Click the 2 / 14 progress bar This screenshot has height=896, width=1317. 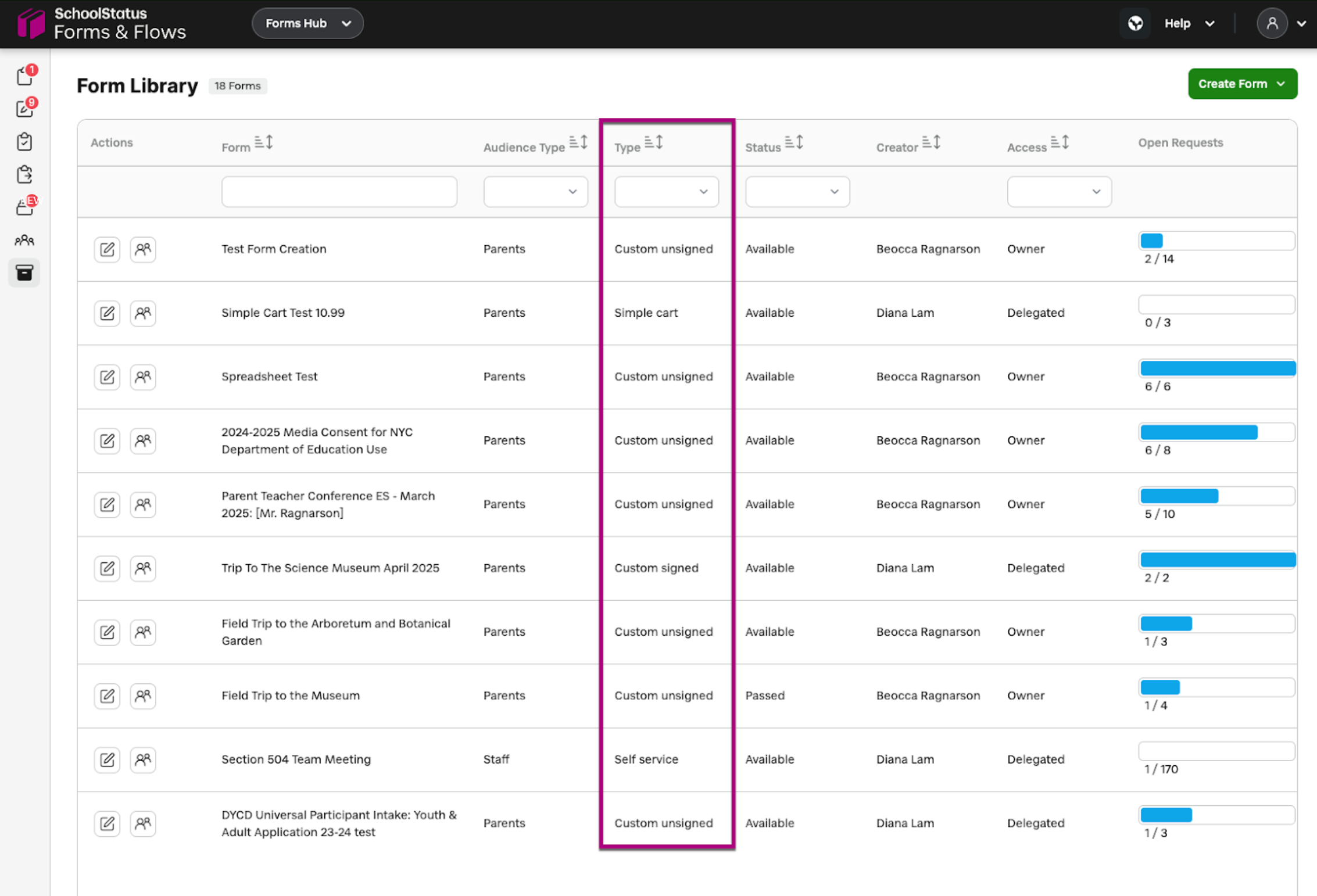coord(1216,241)
